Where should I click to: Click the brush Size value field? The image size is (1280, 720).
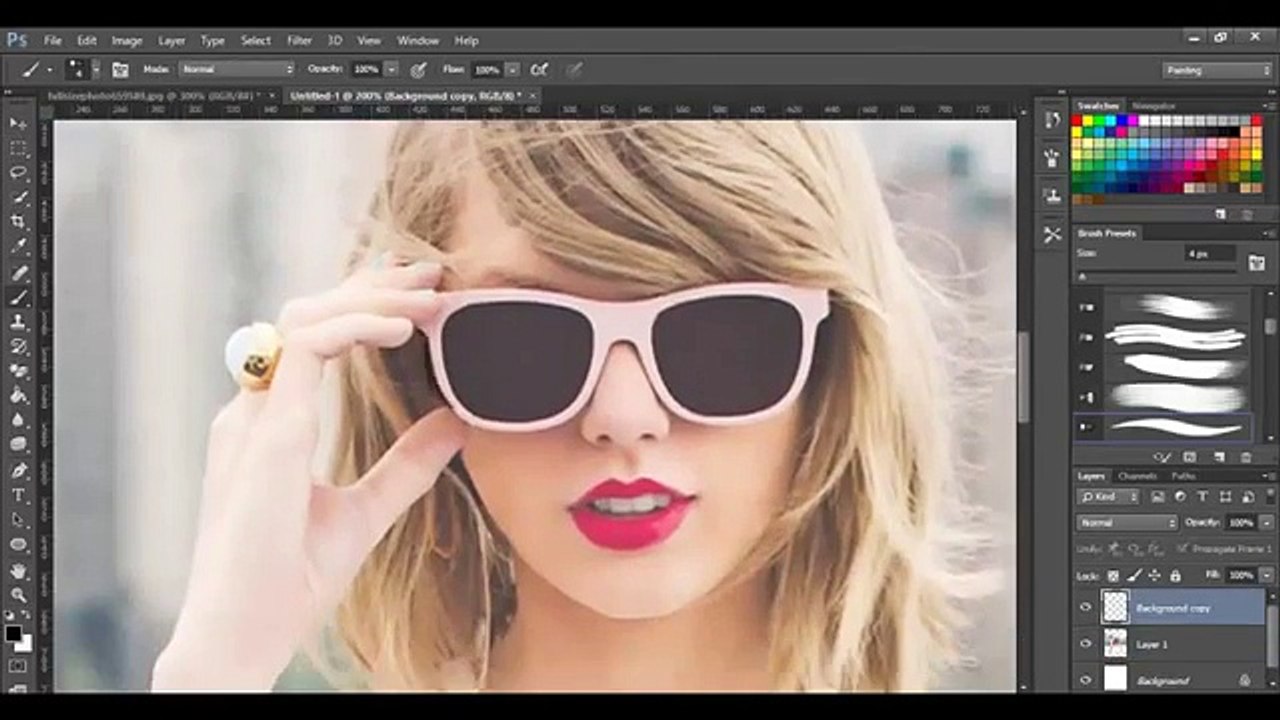click(x=1211, y=254)
